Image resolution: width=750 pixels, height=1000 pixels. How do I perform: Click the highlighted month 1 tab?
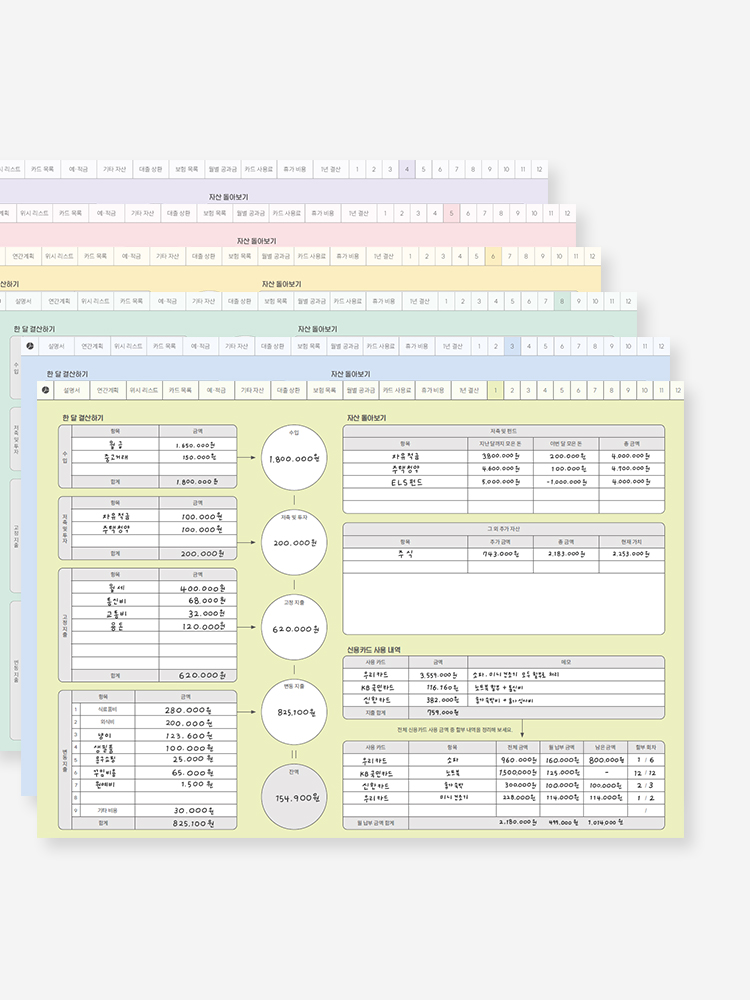(496, 390)
